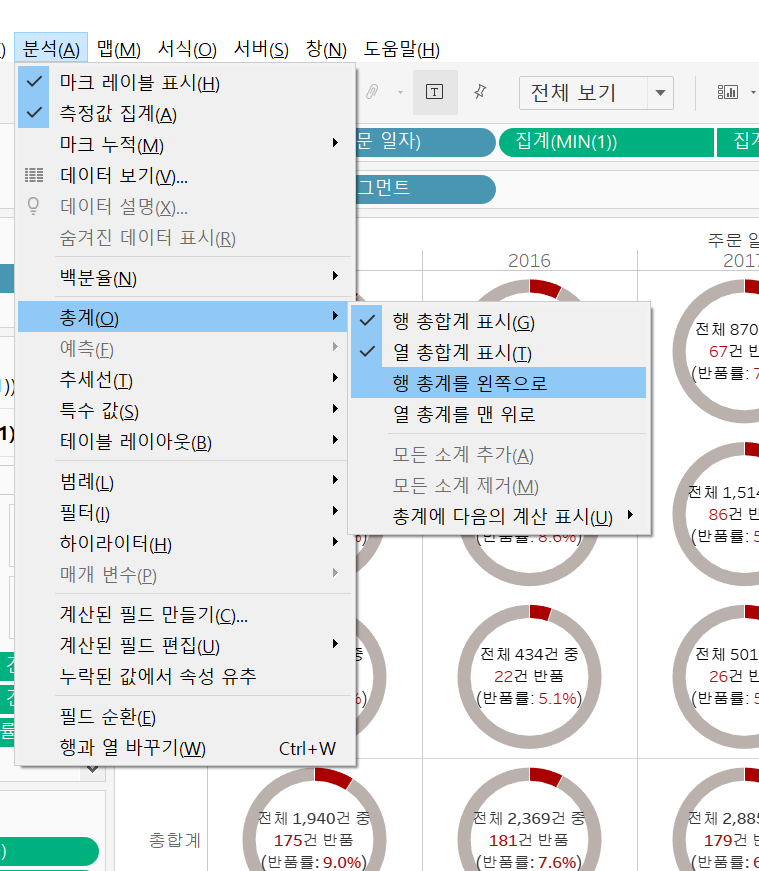759x871 pixels.
Task: Click the 22건 반품 label text
Action: coord(528,676)
